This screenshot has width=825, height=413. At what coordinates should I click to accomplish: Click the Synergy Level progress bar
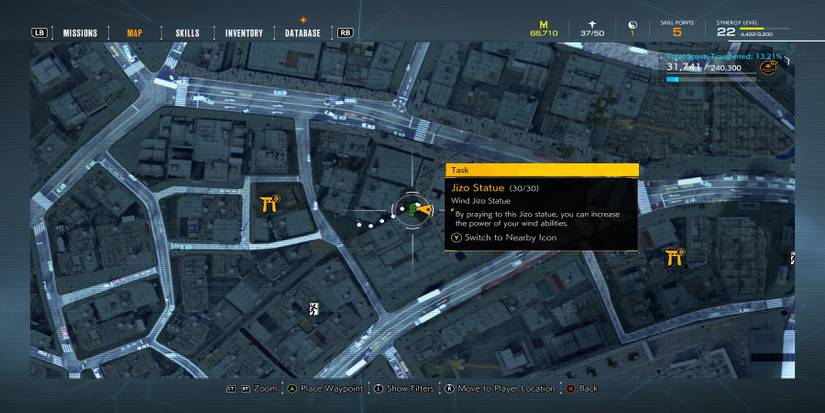(764, 29)
